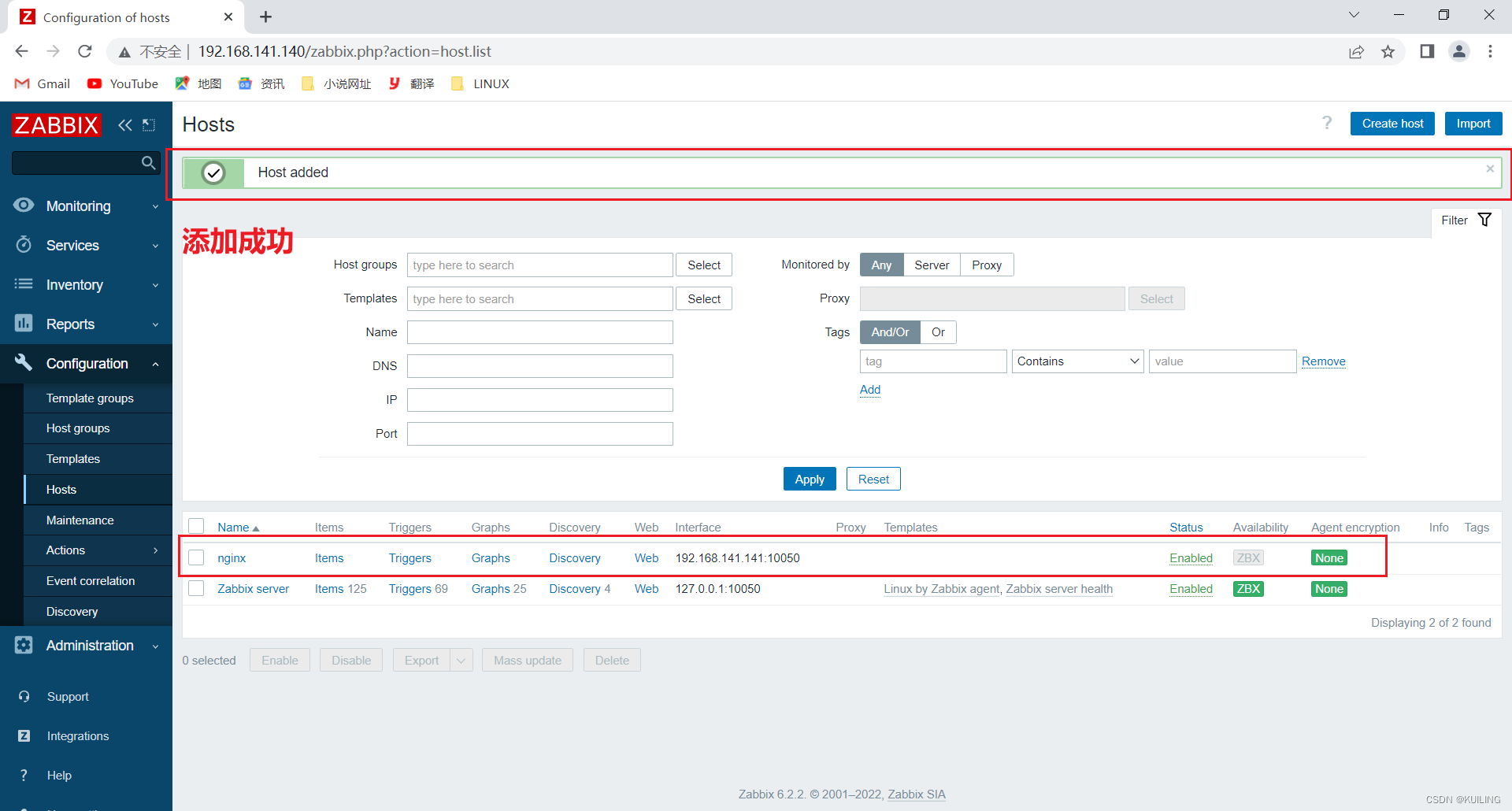The width and height of the screenshot is (1512, 811).
Task: Click the Import button
Action: [x=1473, y=124]
